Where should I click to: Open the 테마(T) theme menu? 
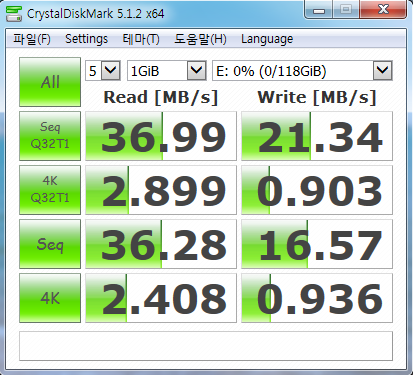click(x=141, y=39)
